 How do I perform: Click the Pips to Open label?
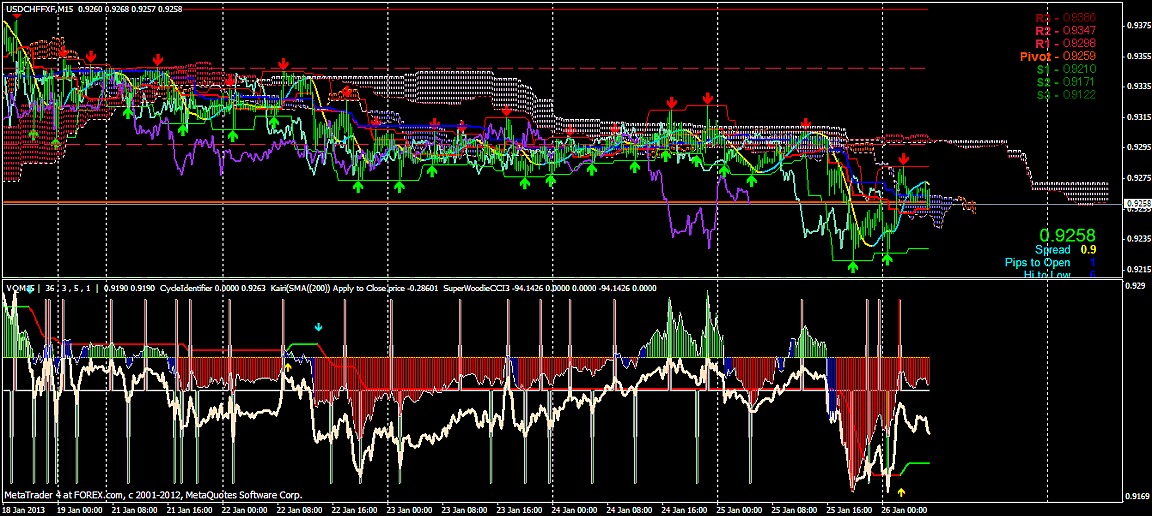(1037, 263)
